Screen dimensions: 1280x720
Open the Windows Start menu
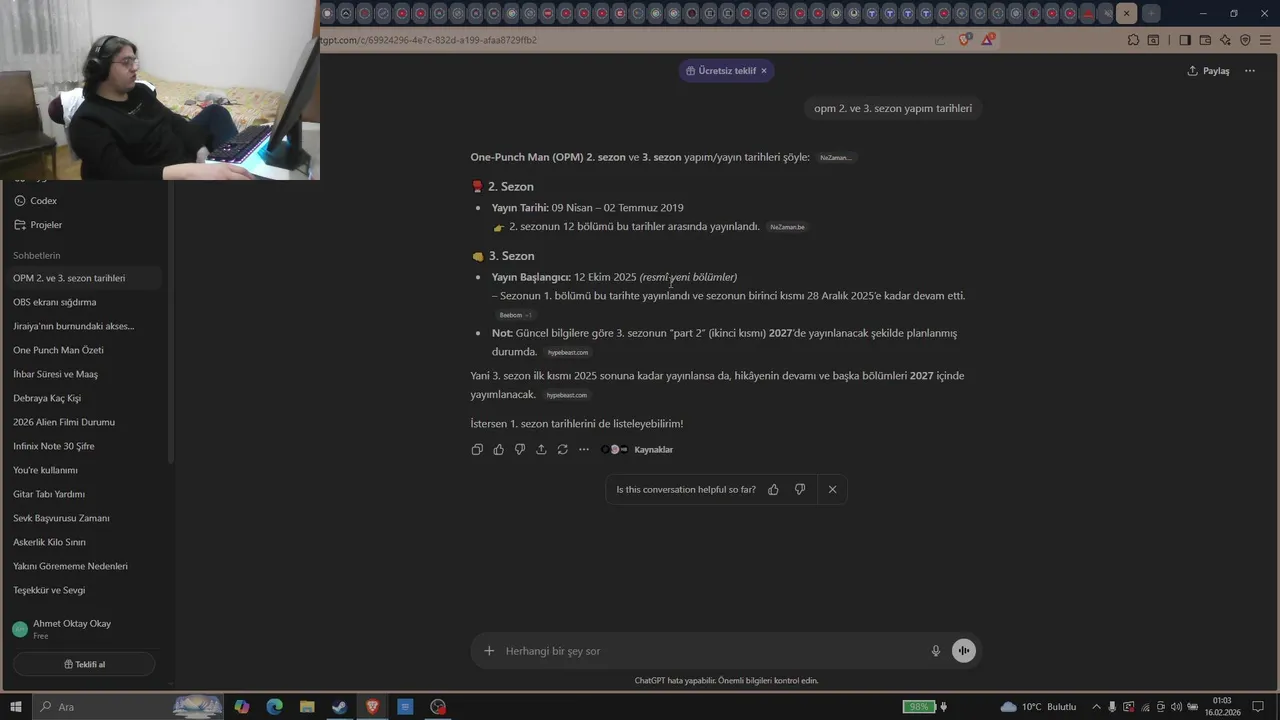pyautogui.click(x=16, y=707)
